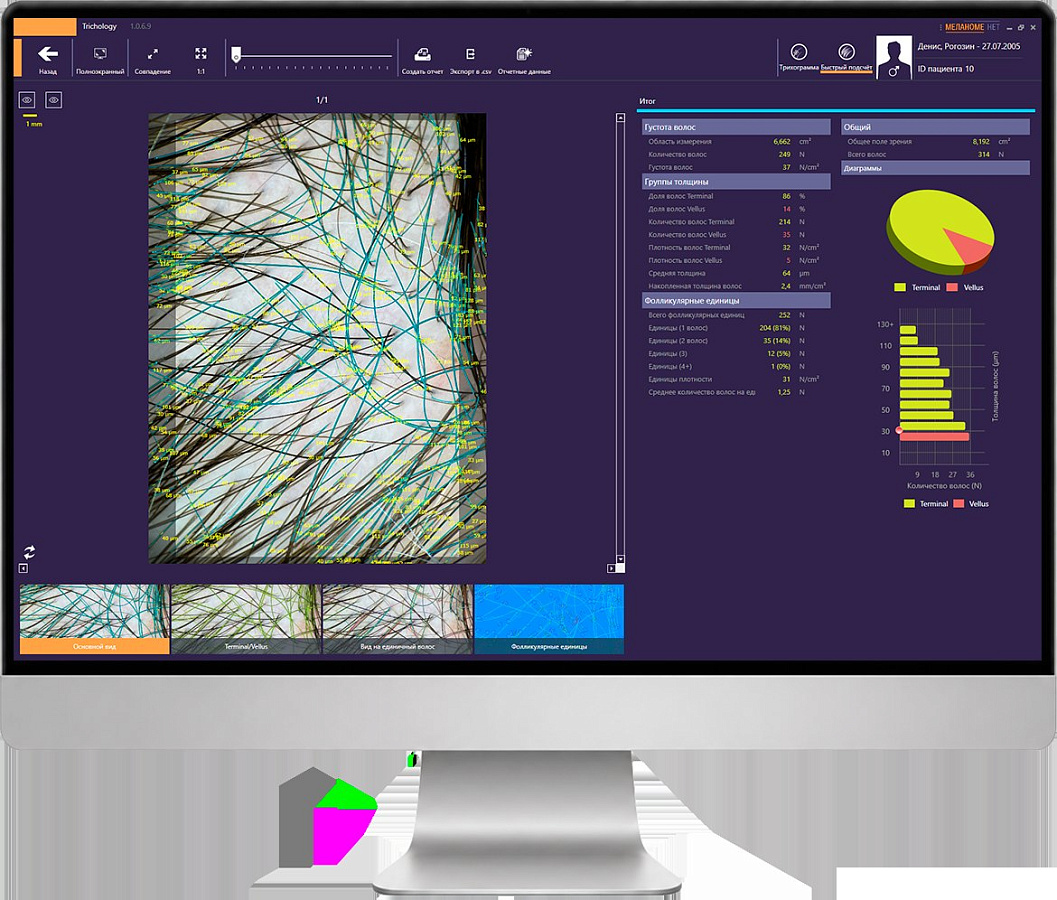Click the Trichology app title
Image resolution: width=1057 pixels, height=900 pixels.
(x=99, y=26)
